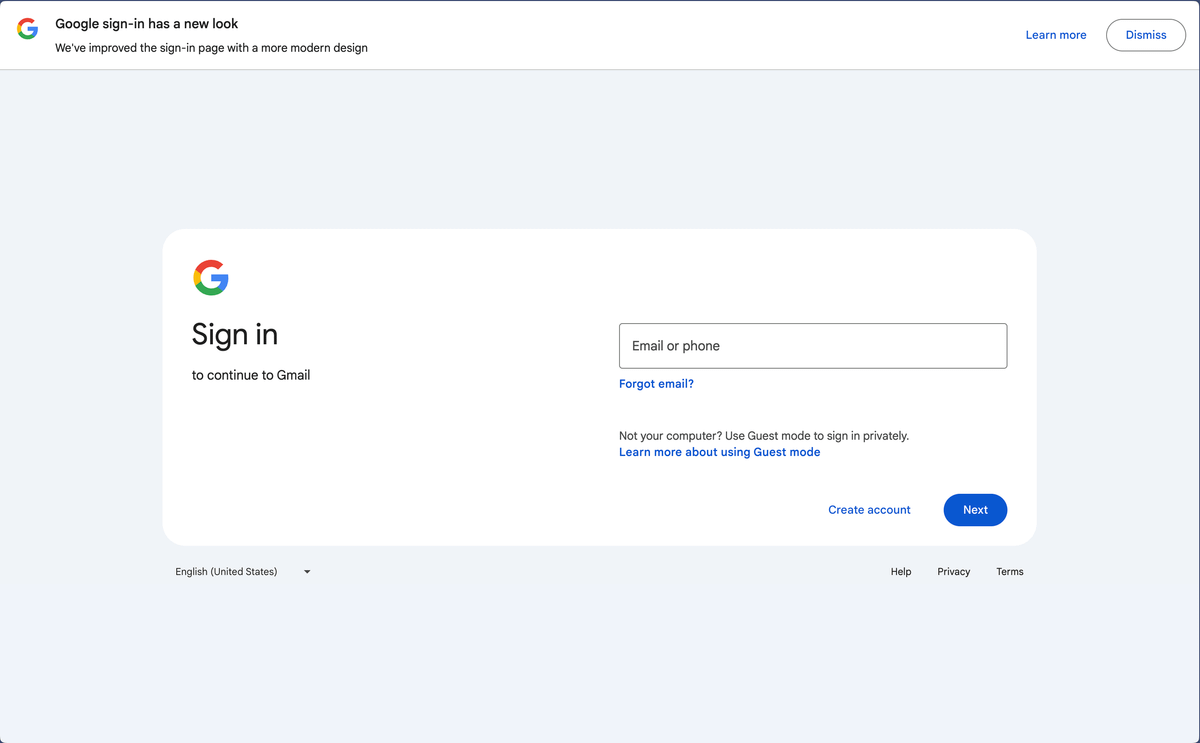1200x743 pixels.
Task: Open the Learn more link in banner
Action: tap(1056, 35)
